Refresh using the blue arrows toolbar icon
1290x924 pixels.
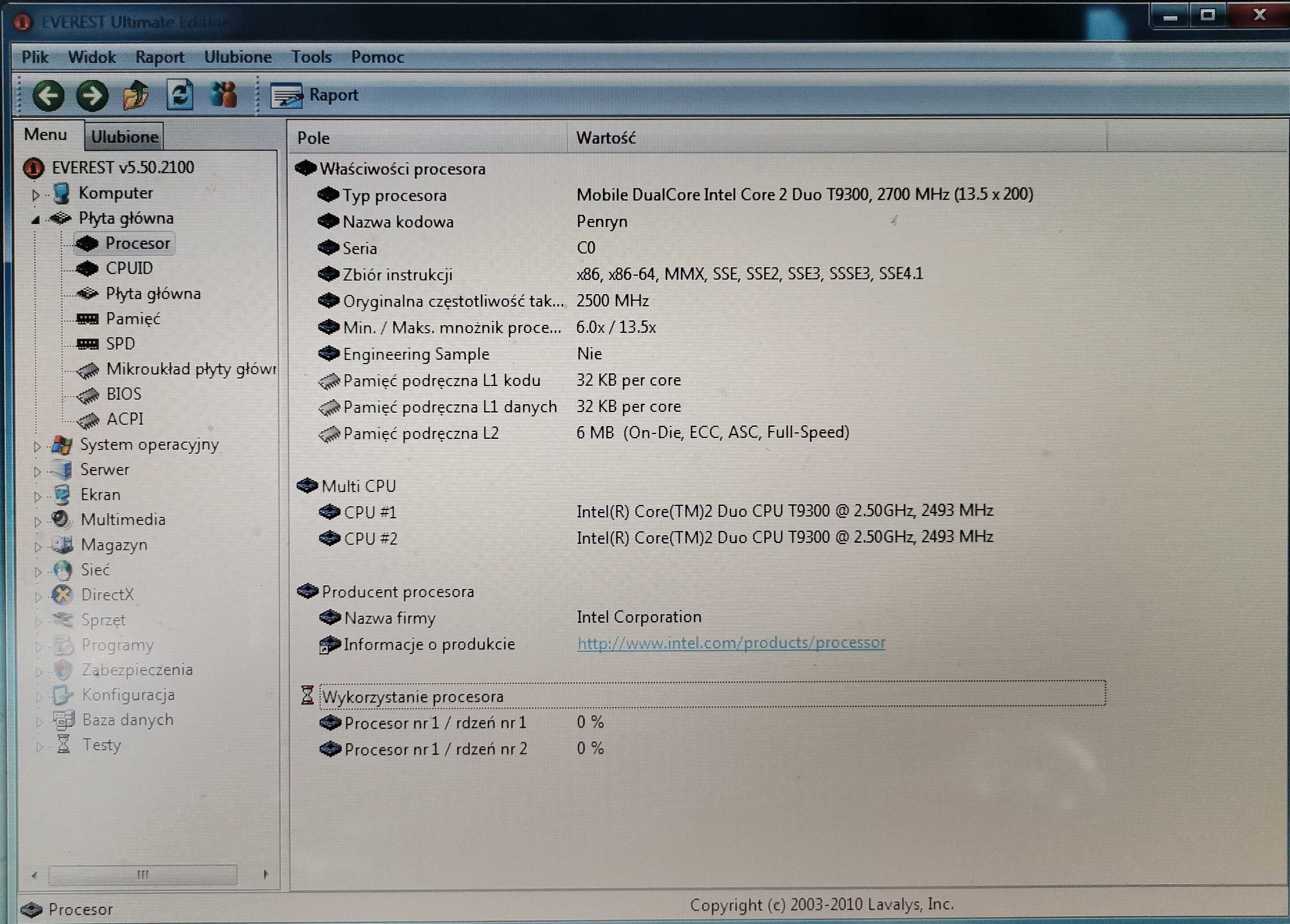pos(180,94)
